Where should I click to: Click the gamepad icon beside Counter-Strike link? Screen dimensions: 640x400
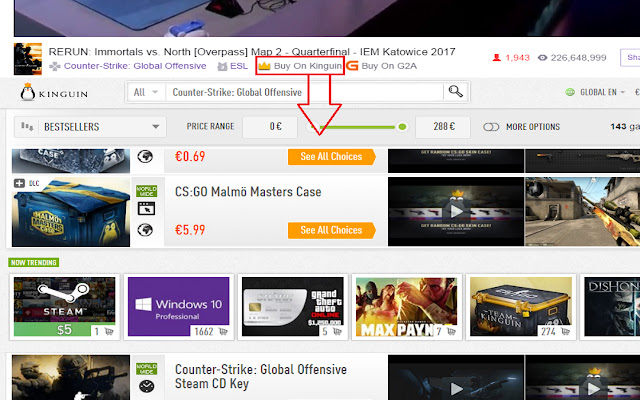coord(55,66)
